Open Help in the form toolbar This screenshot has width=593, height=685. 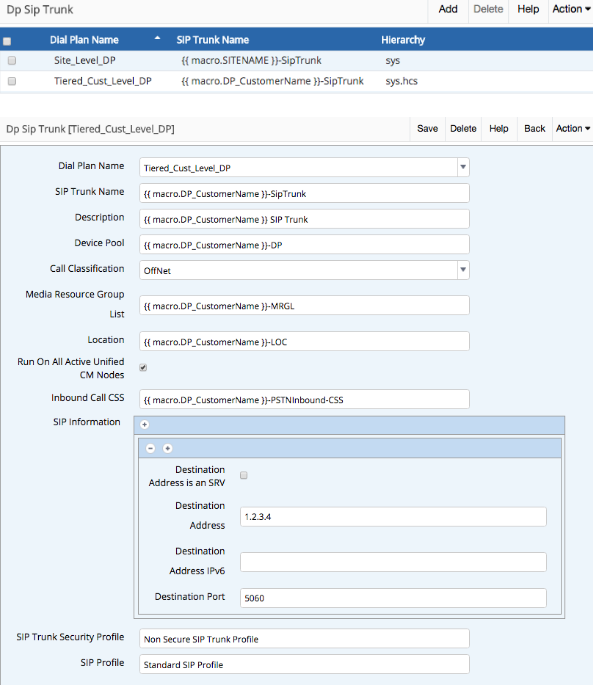499,128
